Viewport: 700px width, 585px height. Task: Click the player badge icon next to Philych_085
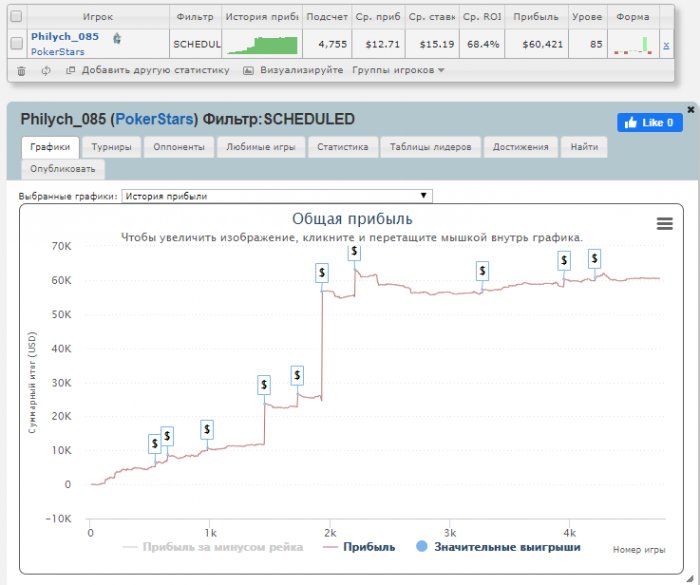117,38
